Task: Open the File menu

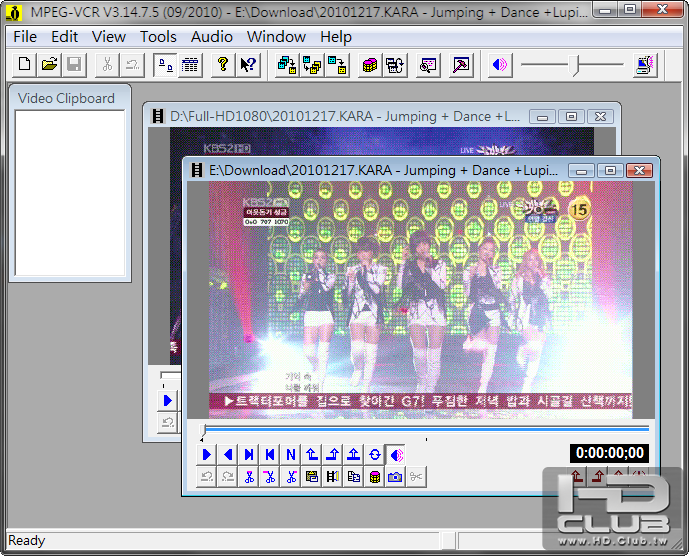Action: (x=25, y=37)
